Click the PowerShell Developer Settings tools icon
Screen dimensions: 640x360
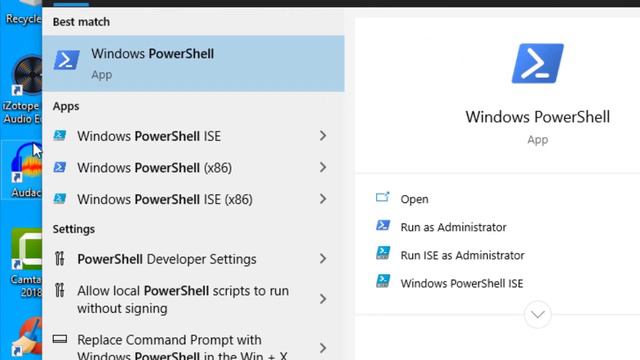(60, 258)
